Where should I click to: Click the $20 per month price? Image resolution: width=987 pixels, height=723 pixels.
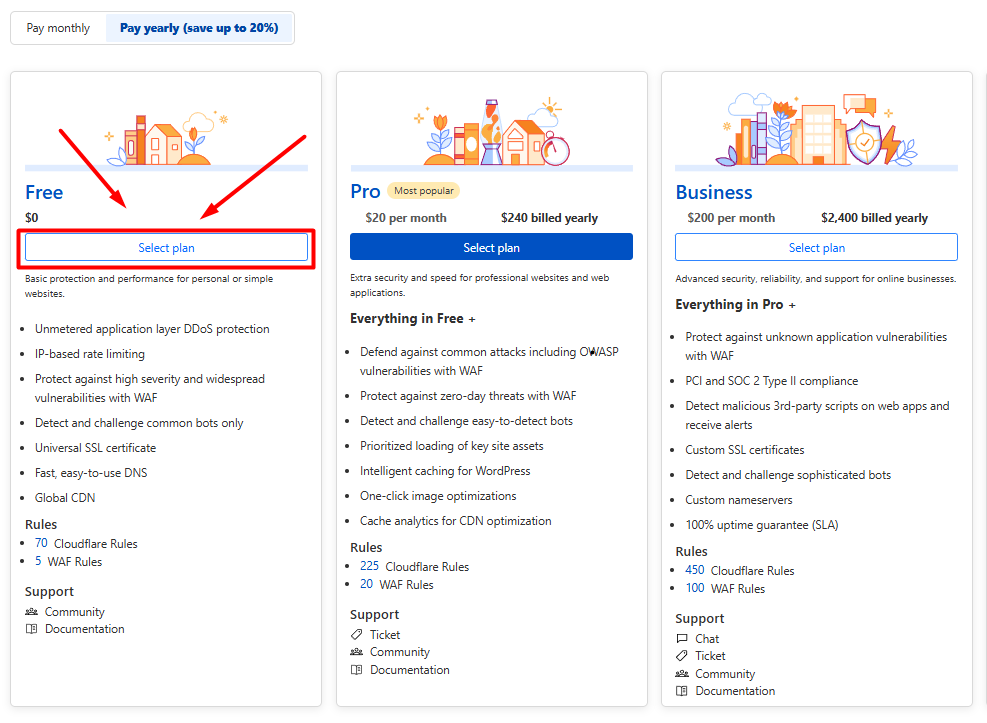coord(406,218)
